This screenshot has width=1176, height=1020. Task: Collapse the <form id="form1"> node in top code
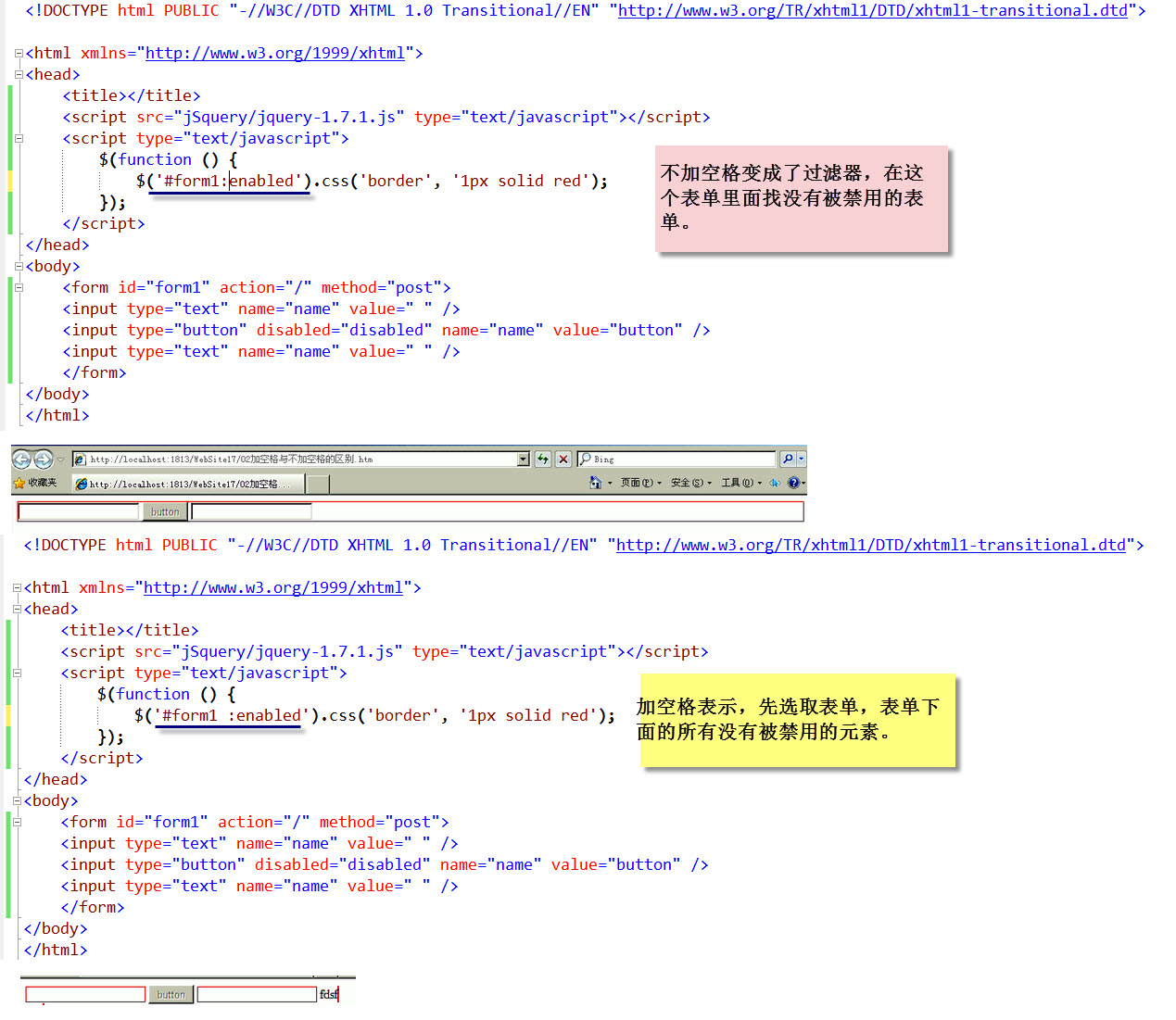pyautogui.click(x=19, y=288)
